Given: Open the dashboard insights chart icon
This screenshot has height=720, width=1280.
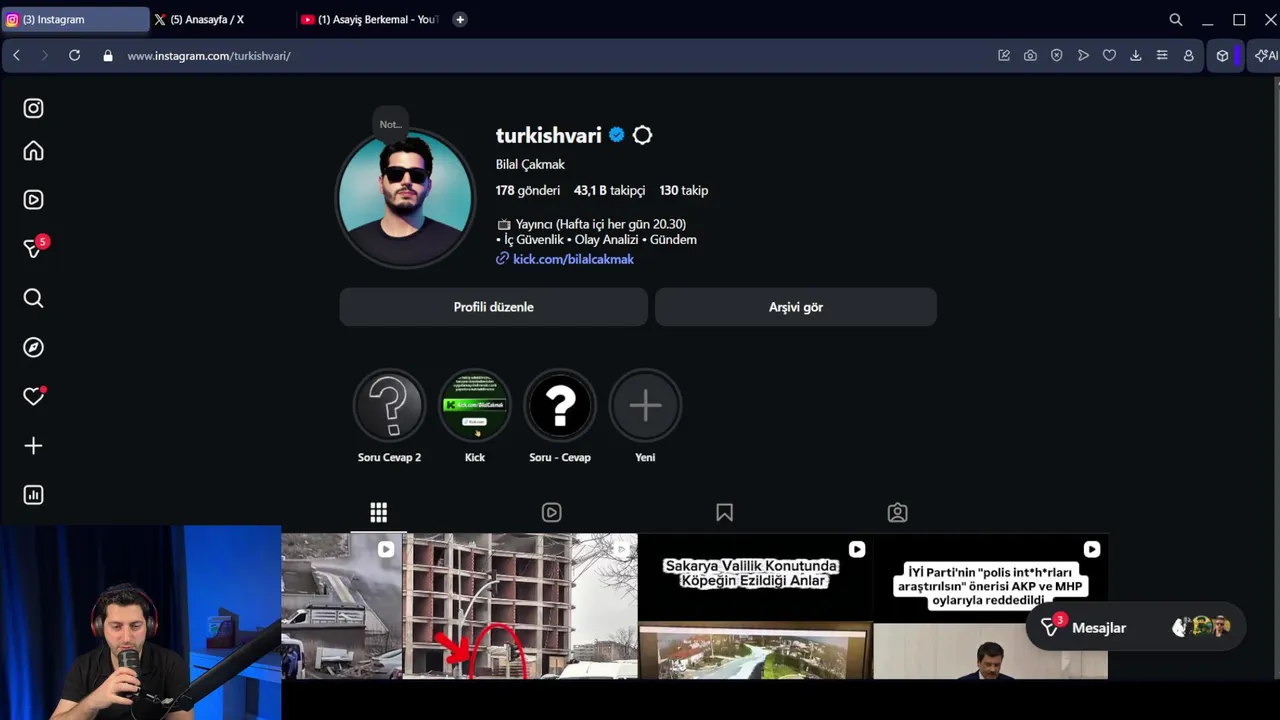Looking at the screenshot, I should 33,495.
